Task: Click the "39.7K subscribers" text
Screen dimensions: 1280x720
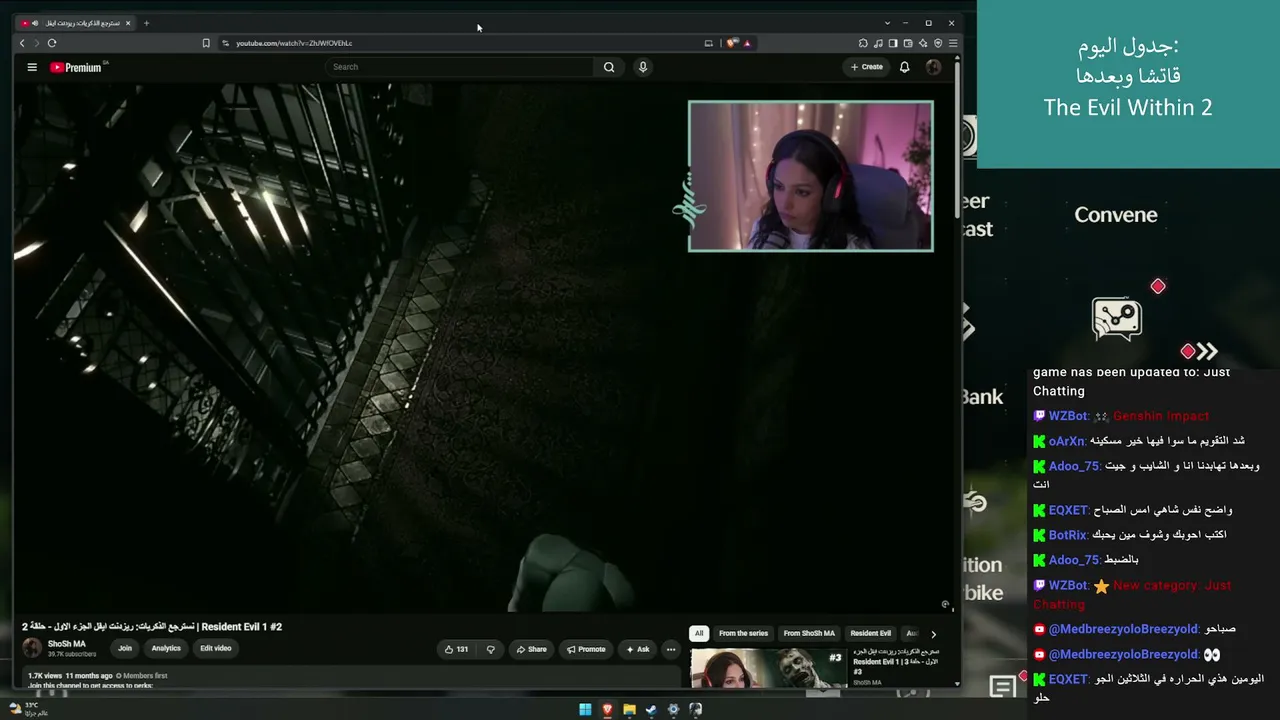Action: coord(72,654)
